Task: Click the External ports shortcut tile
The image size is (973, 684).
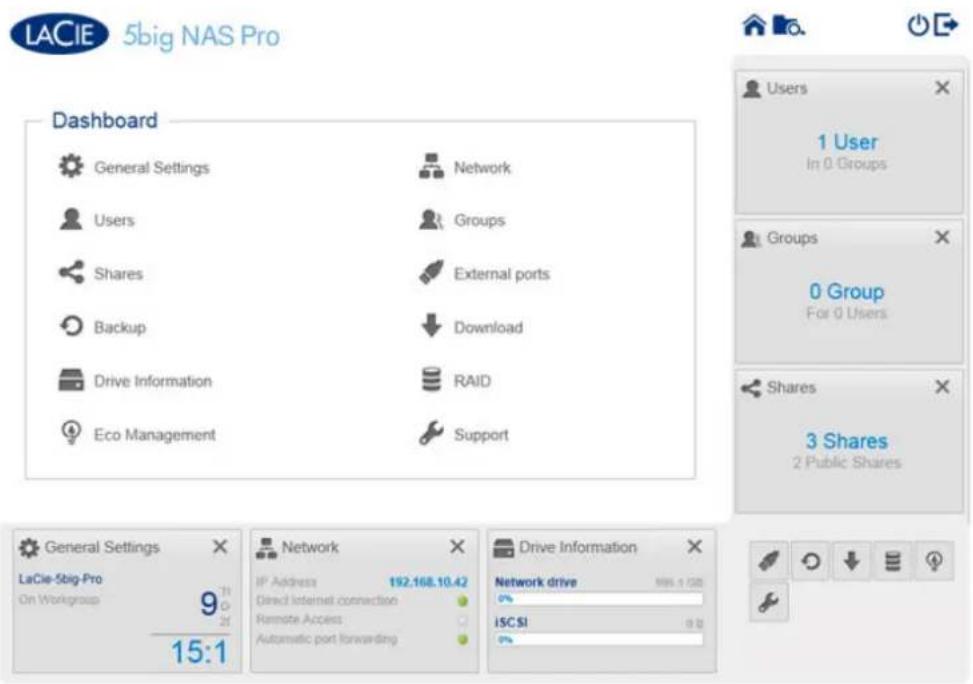Action: (x=769, y=561)
